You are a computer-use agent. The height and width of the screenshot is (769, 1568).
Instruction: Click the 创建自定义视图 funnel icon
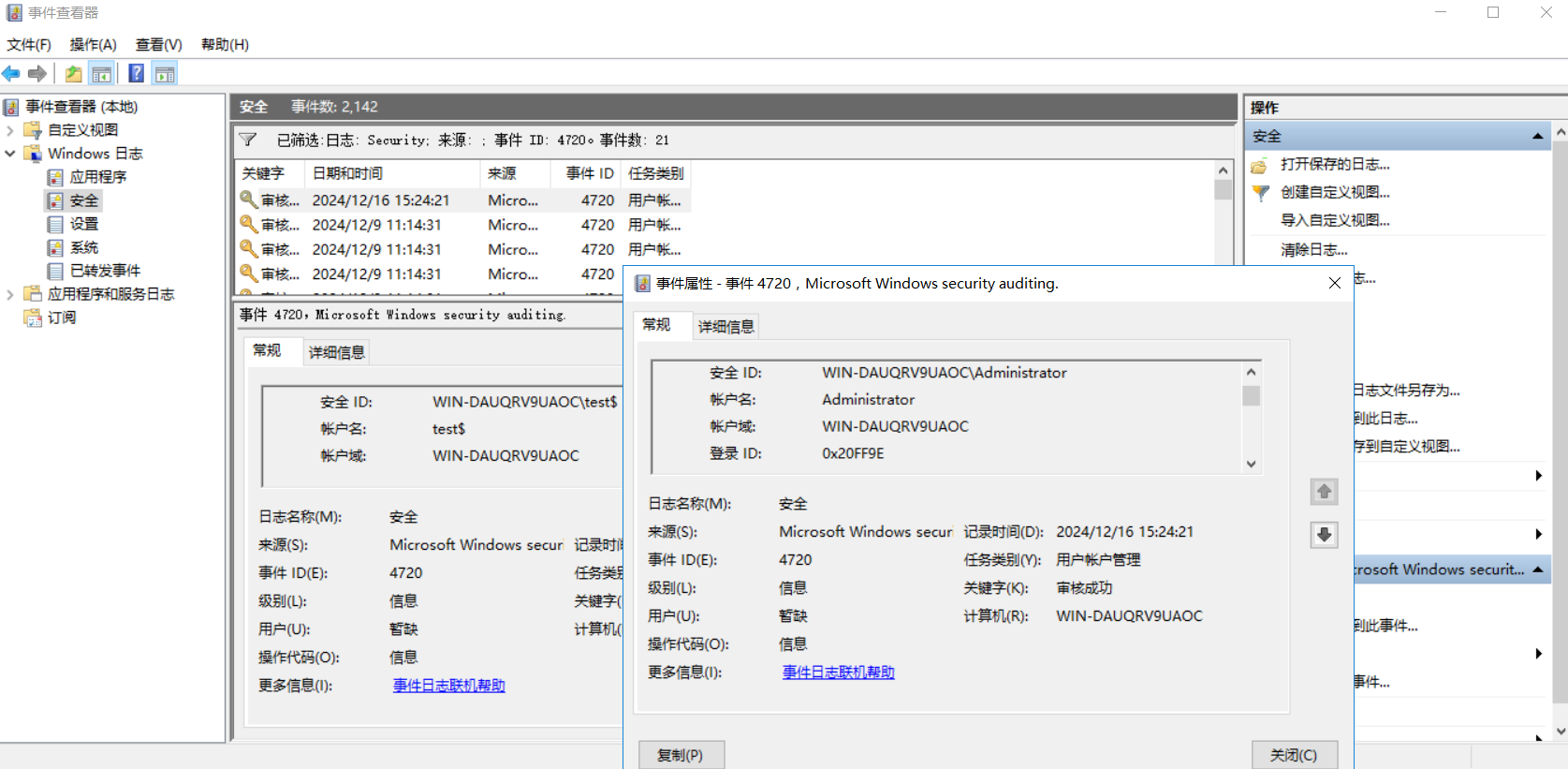tap(1260, 193)
